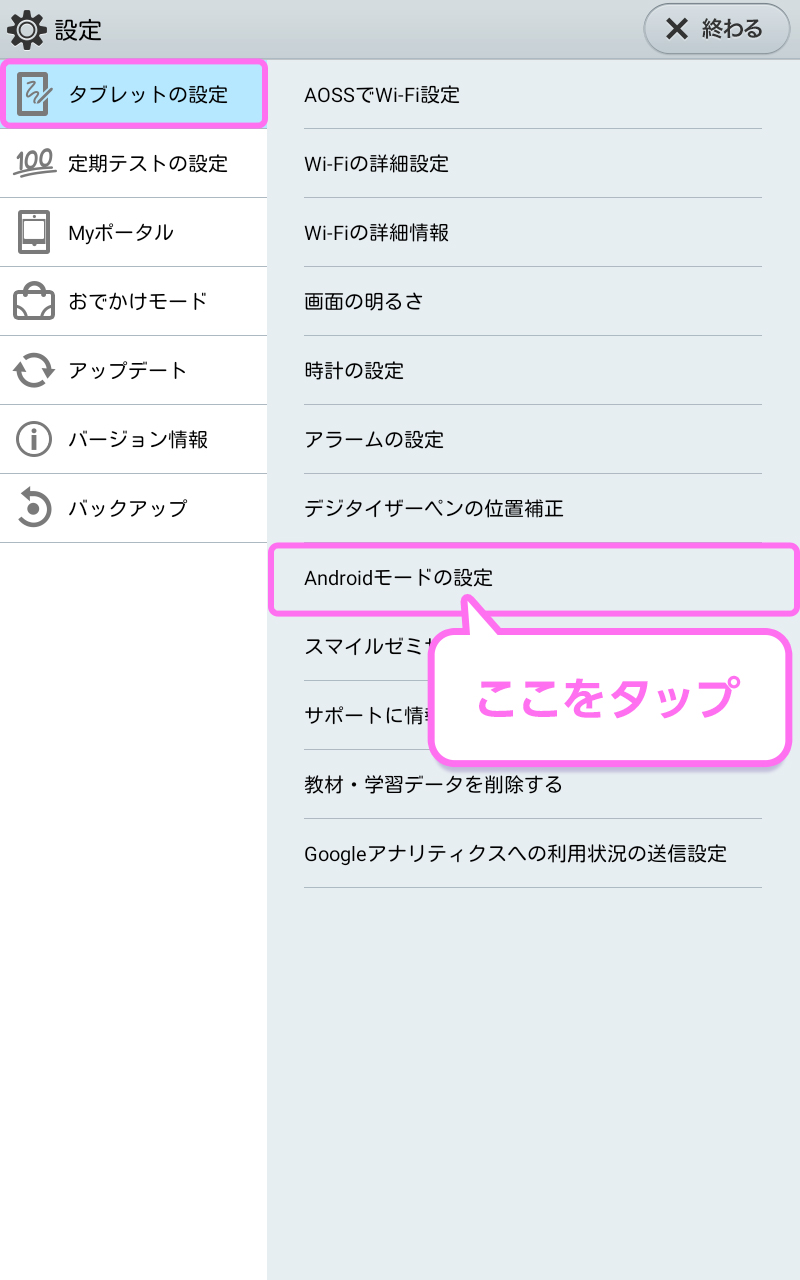Viewport: 800px width, 1280px height.
Task: Open the version info circle icon
Action: 34,439
